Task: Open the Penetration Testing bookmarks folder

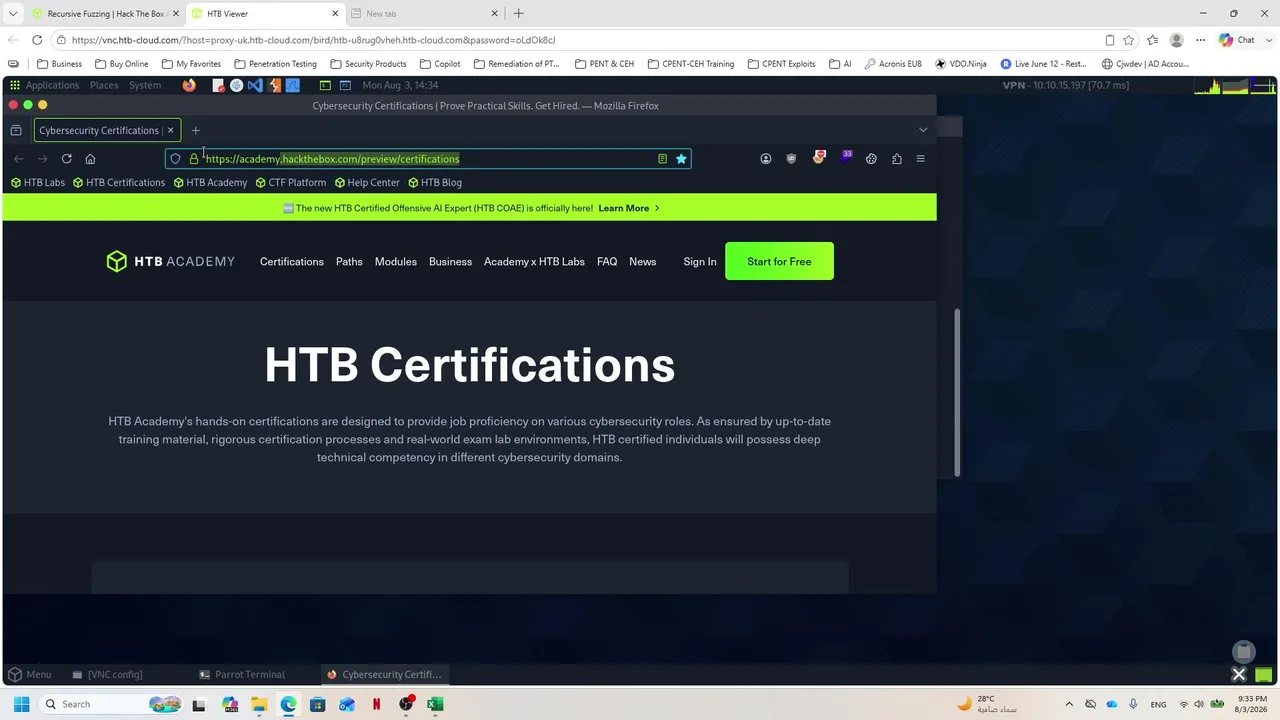Action: click(275, 64)
